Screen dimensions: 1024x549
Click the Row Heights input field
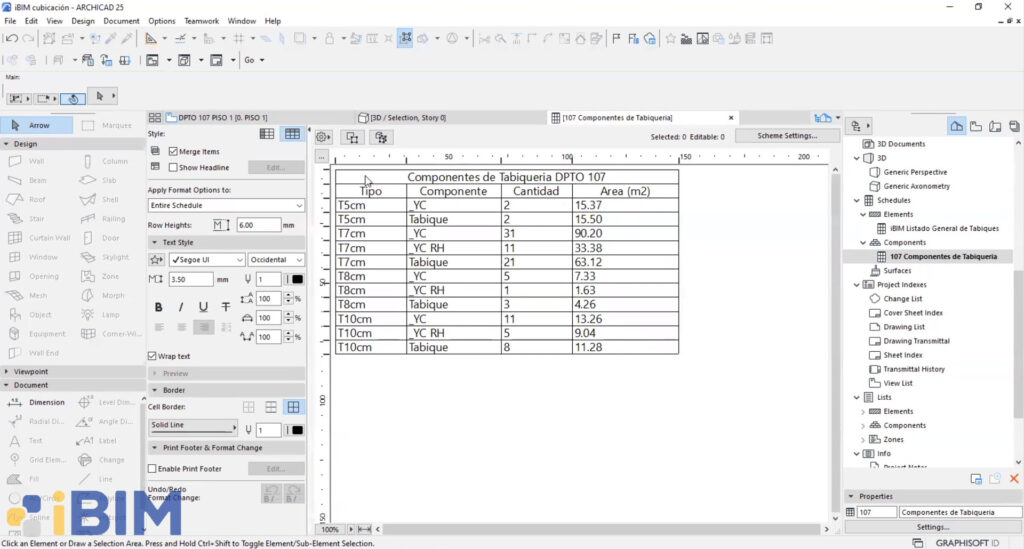[x=258, y=225]
